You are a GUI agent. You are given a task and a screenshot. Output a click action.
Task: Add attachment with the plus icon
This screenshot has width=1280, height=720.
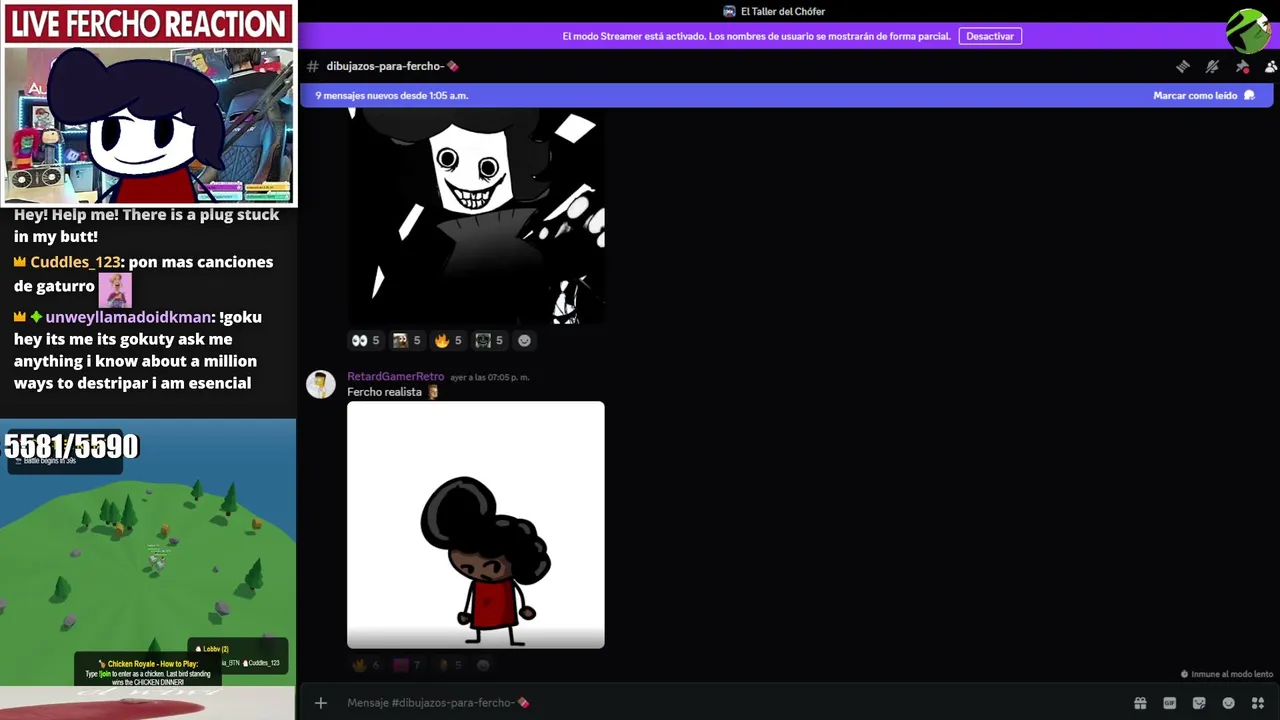pyautogui.click(x=321, y=703)
